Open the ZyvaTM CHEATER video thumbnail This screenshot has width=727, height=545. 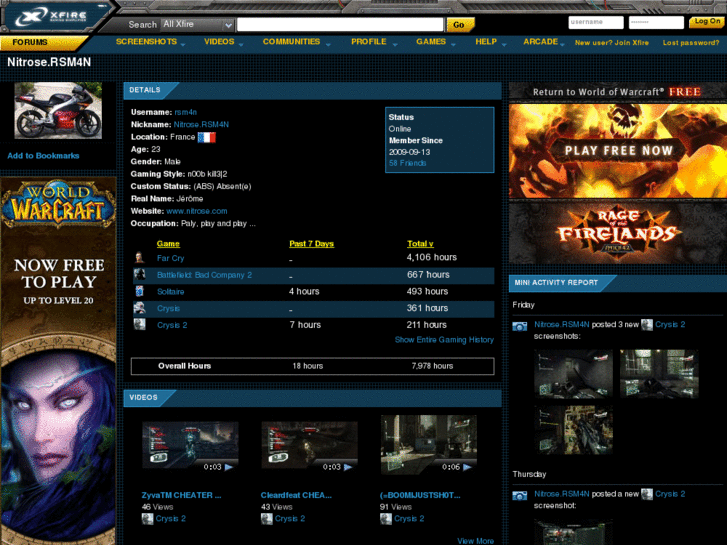(x=190, y=447)
